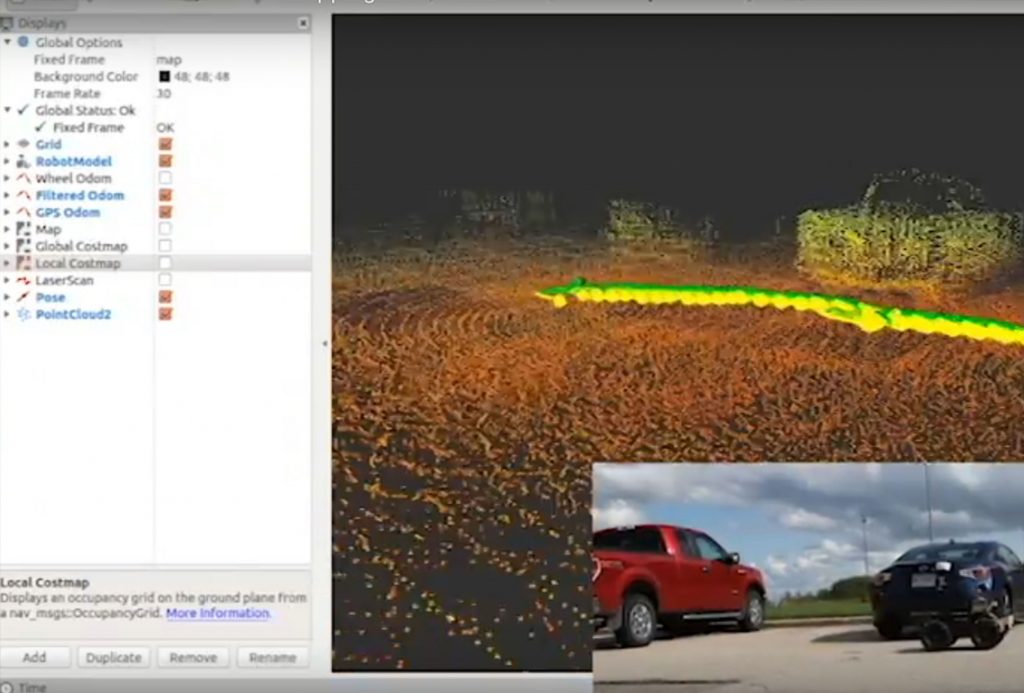Image resolution: width=1024 pixels, height=693 pixels.
Task: Close the Displays panel
Action: pos(303,22)
